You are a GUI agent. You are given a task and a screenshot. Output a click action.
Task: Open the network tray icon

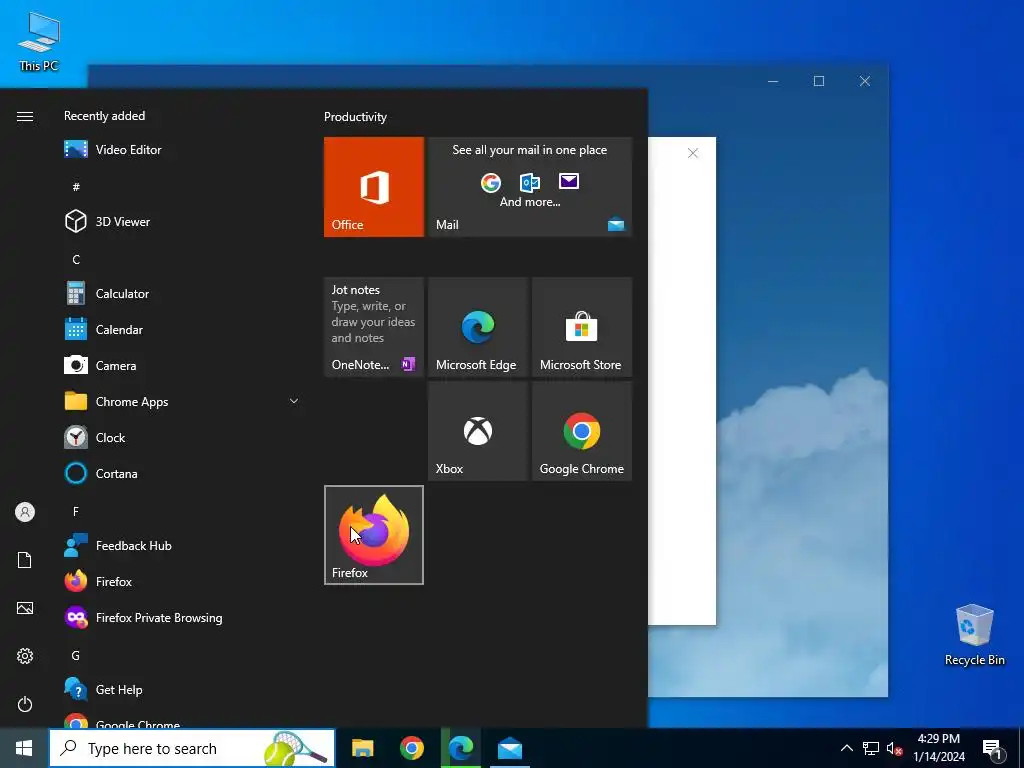point(871,748)
